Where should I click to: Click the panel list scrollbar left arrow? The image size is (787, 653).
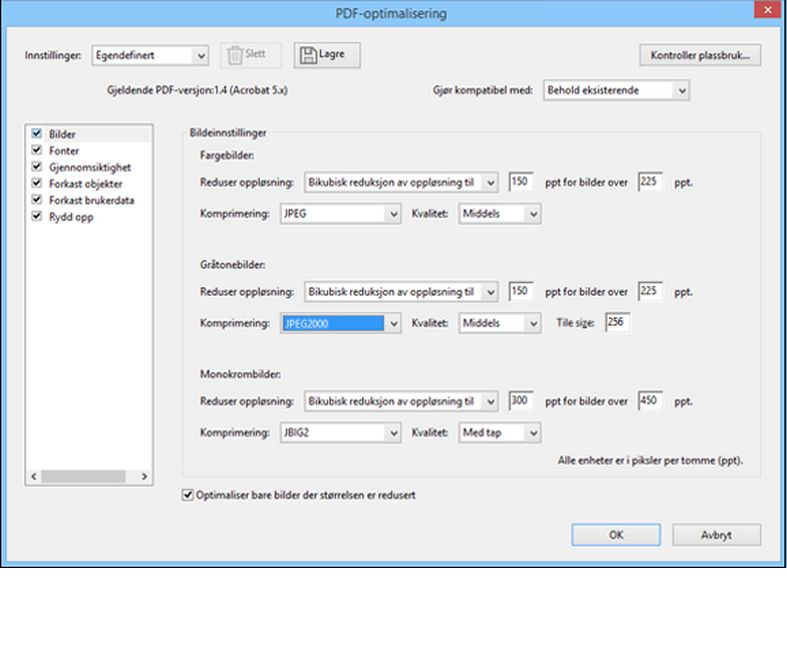coord(34,476)
